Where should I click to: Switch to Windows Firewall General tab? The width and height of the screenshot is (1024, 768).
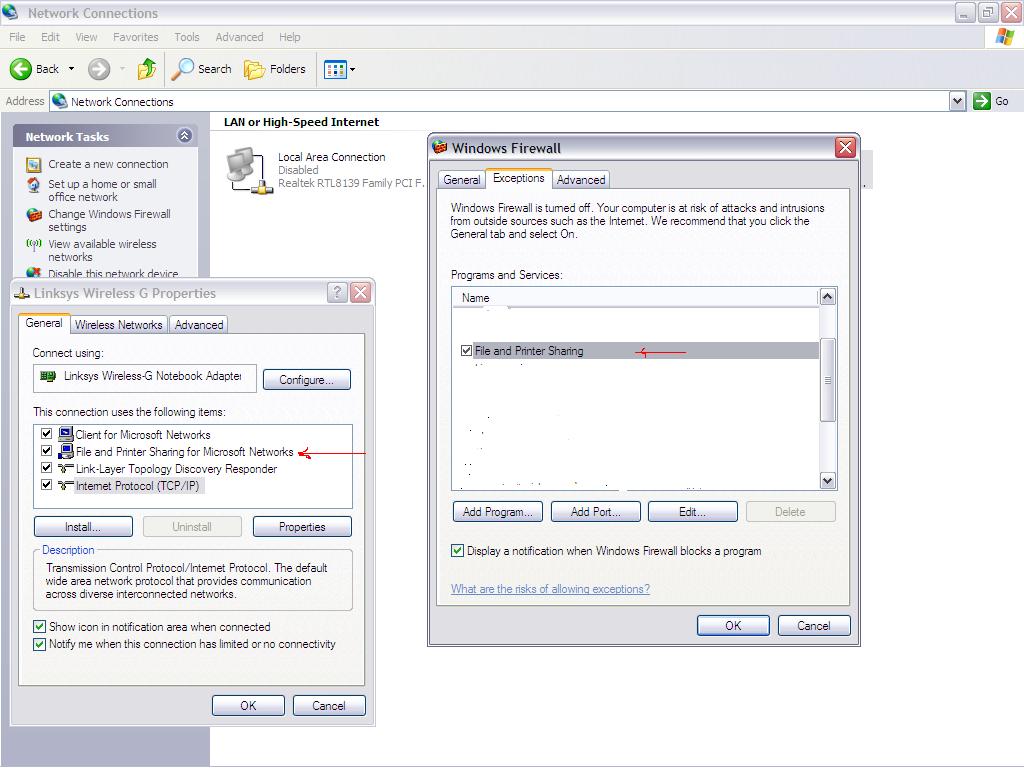click(462, 180)
